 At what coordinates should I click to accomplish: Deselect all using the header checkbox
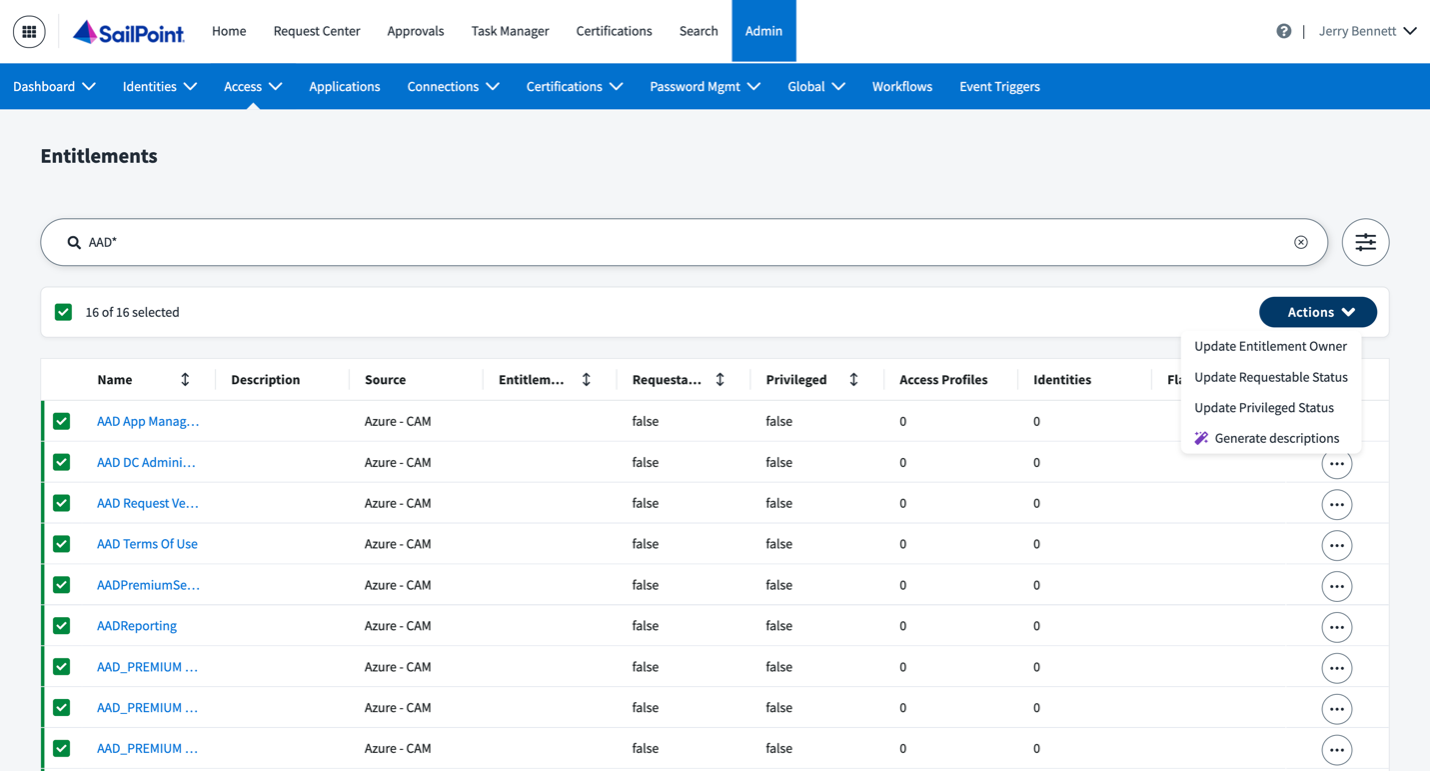click(x=63, y=312)
